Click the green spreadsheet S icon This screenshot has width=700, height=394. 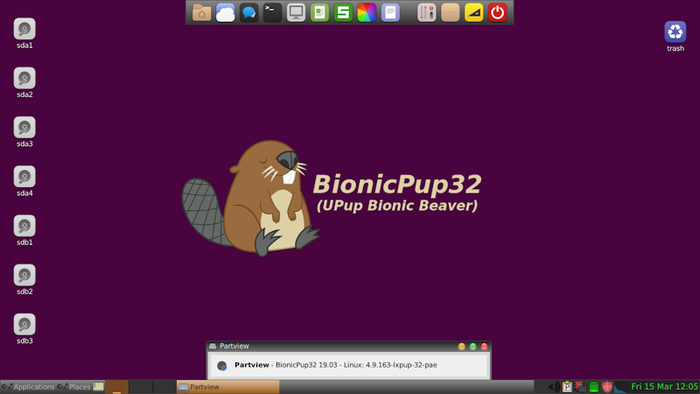click(x=343, y=12)
